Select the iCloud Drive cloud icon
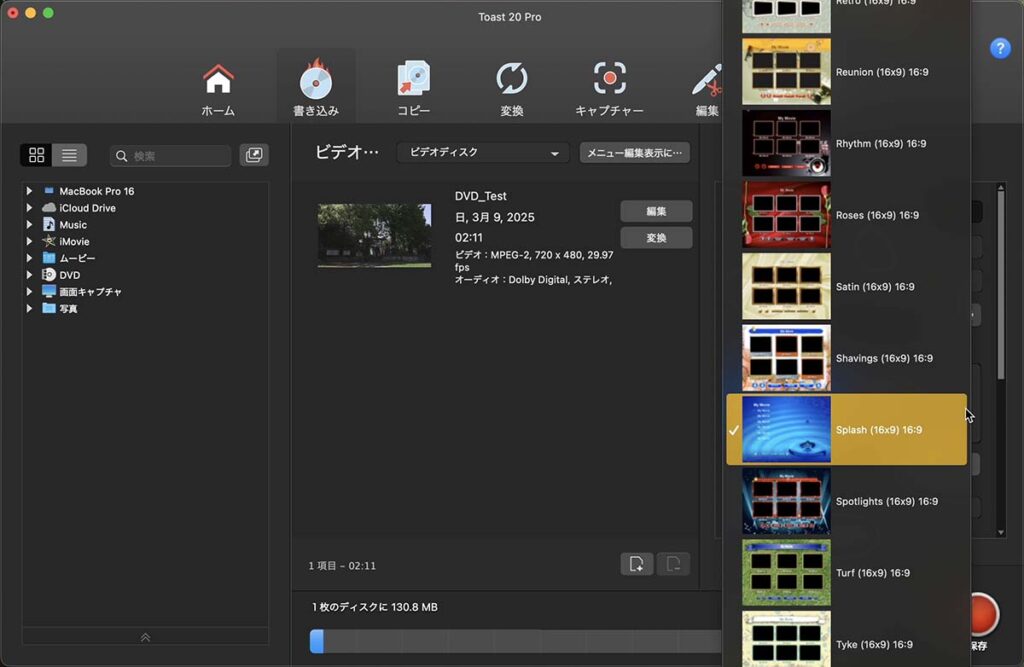1024x667 pixels. [49, 208]
